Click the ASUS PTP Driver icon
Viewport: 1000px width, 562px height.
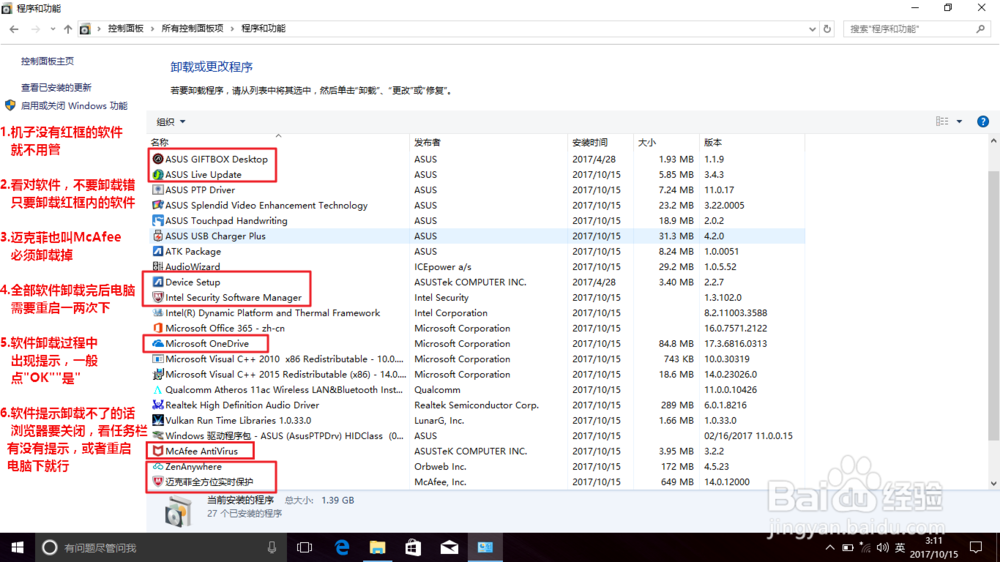click(158, 189)
